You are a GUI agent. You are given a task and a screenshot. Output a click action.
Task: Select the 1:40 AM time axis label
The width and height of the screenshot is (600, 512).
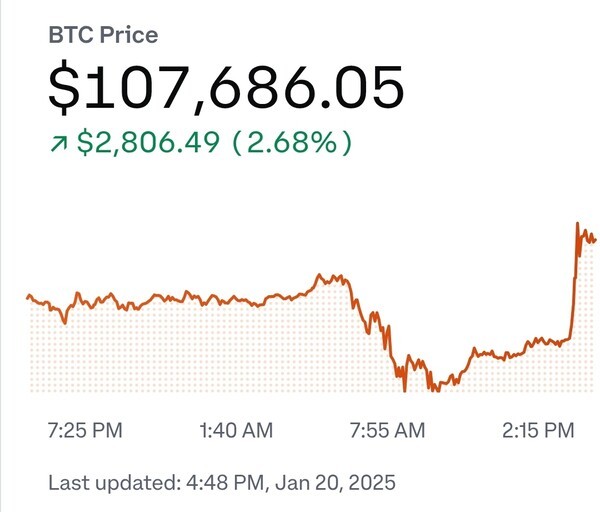point(236,431)
